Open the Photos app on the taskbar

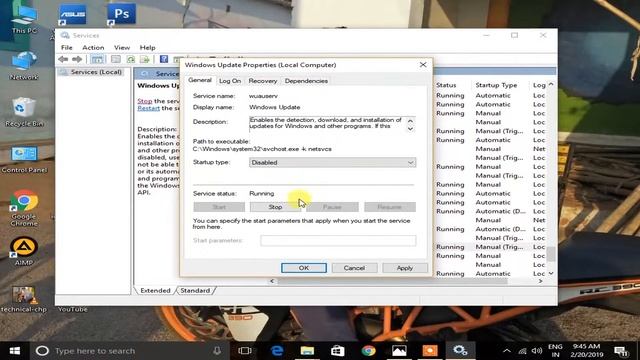point(399,351)
